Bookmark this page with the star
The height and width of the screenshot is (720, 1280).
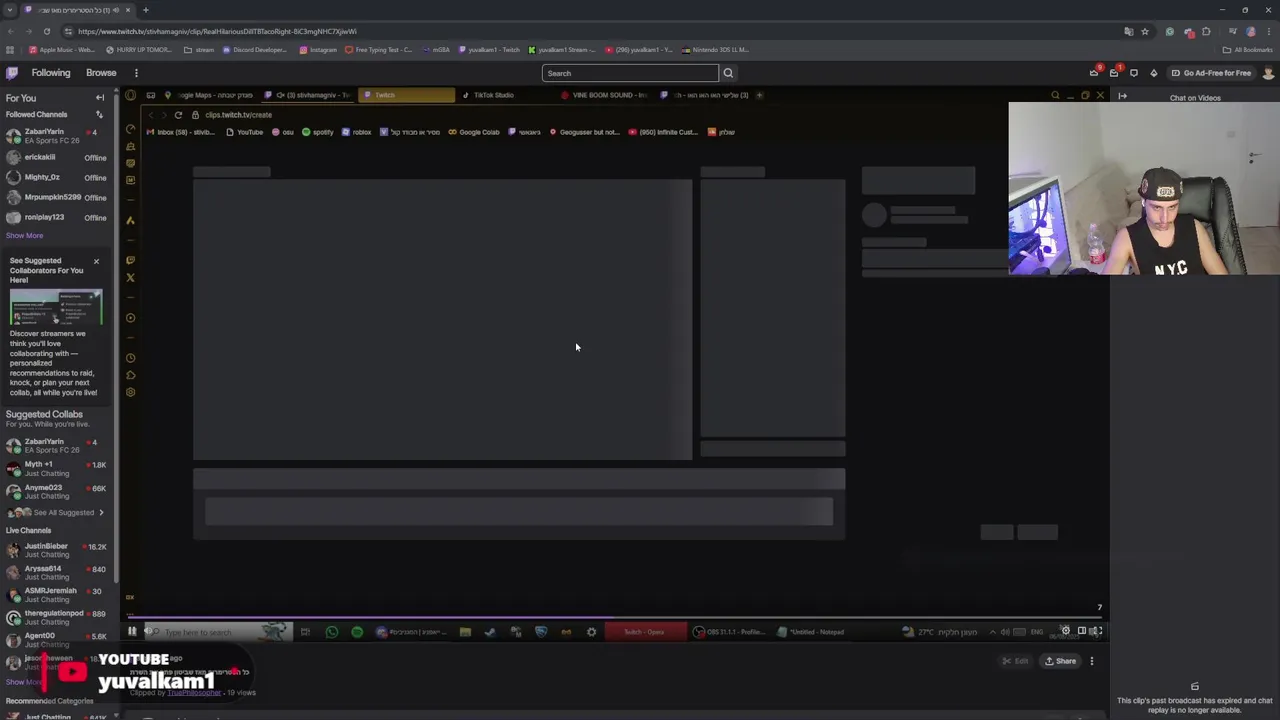point(1145,31)
